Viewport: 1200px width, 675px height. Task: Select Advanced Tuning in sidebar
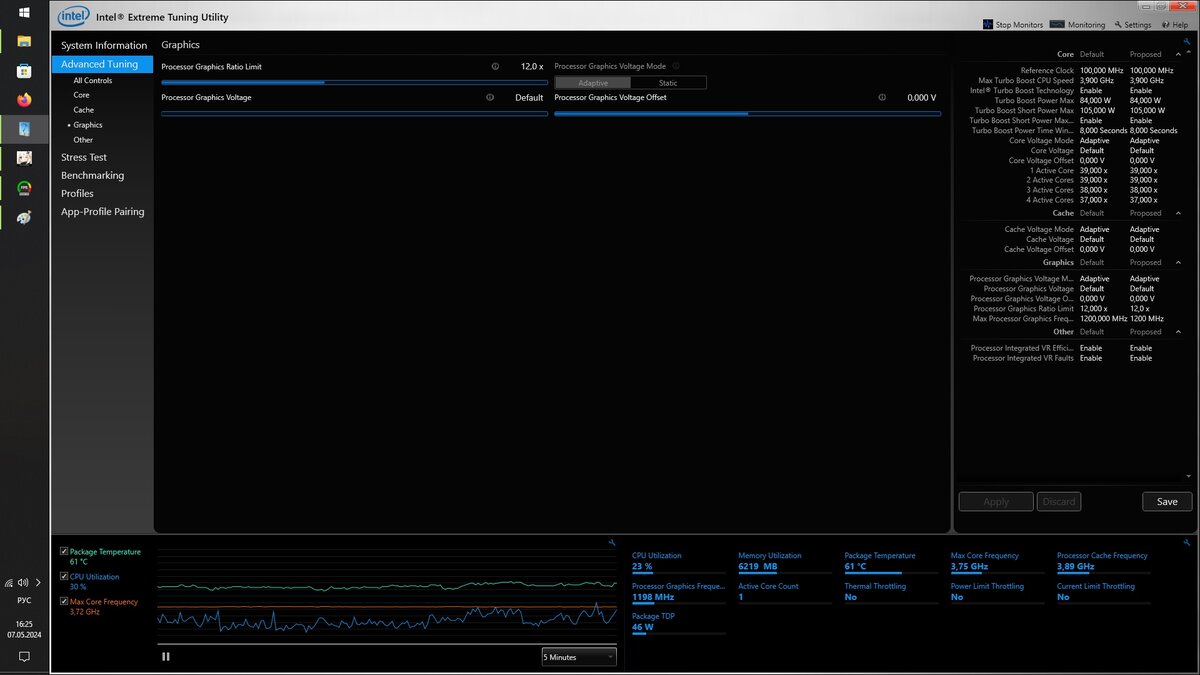[x=103, y=64]
